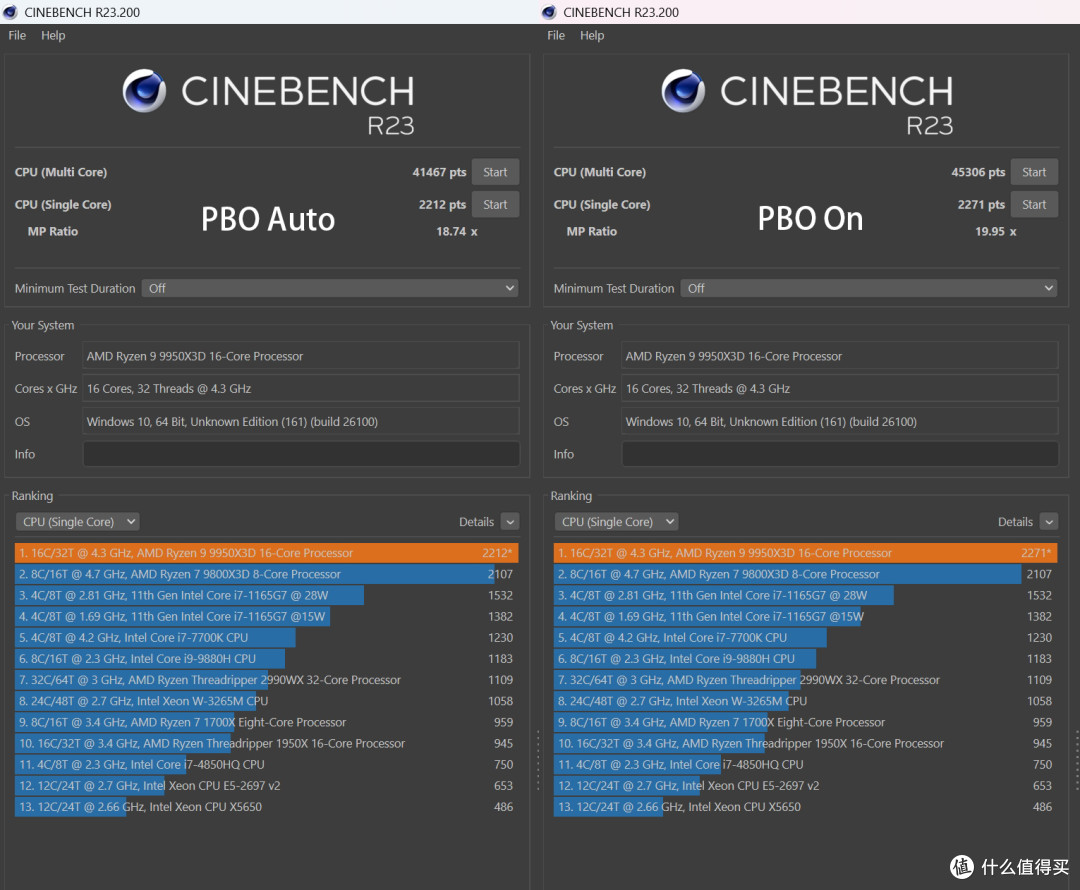Expand Minimum Test Duration dropdown in left window
The height and width of the screenshot is (890, 1080).
pyautogui.click(x=330, y=288)
